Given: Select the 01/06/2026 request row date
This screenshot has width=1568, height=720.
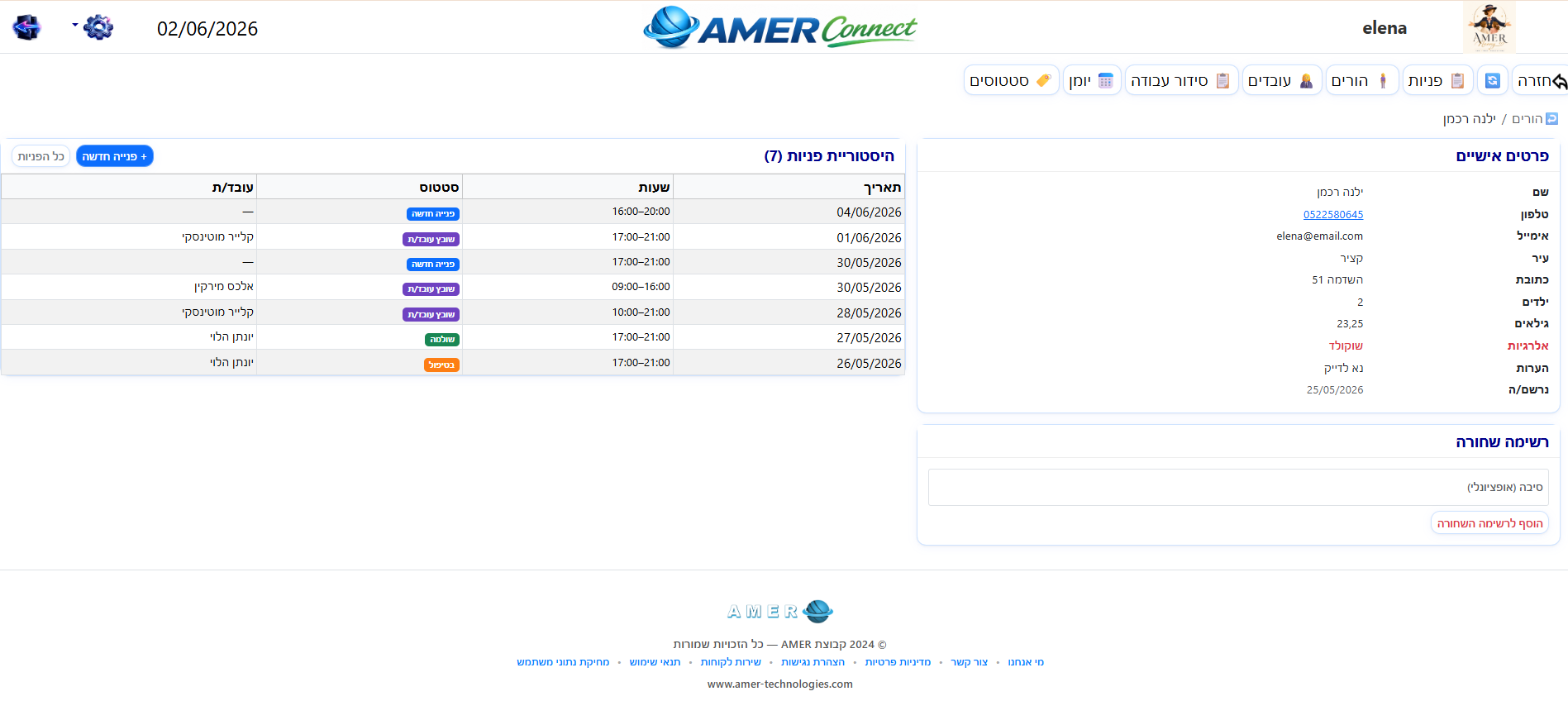Looking at the screenshot, I should (869, 238).
